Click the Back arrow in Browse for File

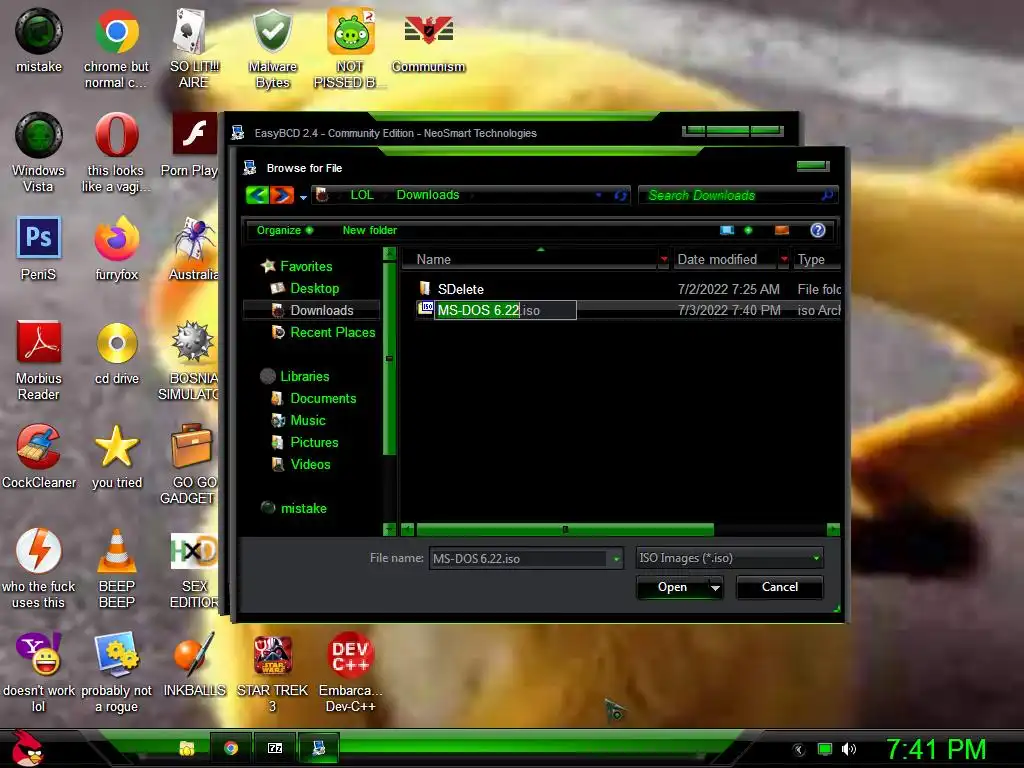point(257,195)
